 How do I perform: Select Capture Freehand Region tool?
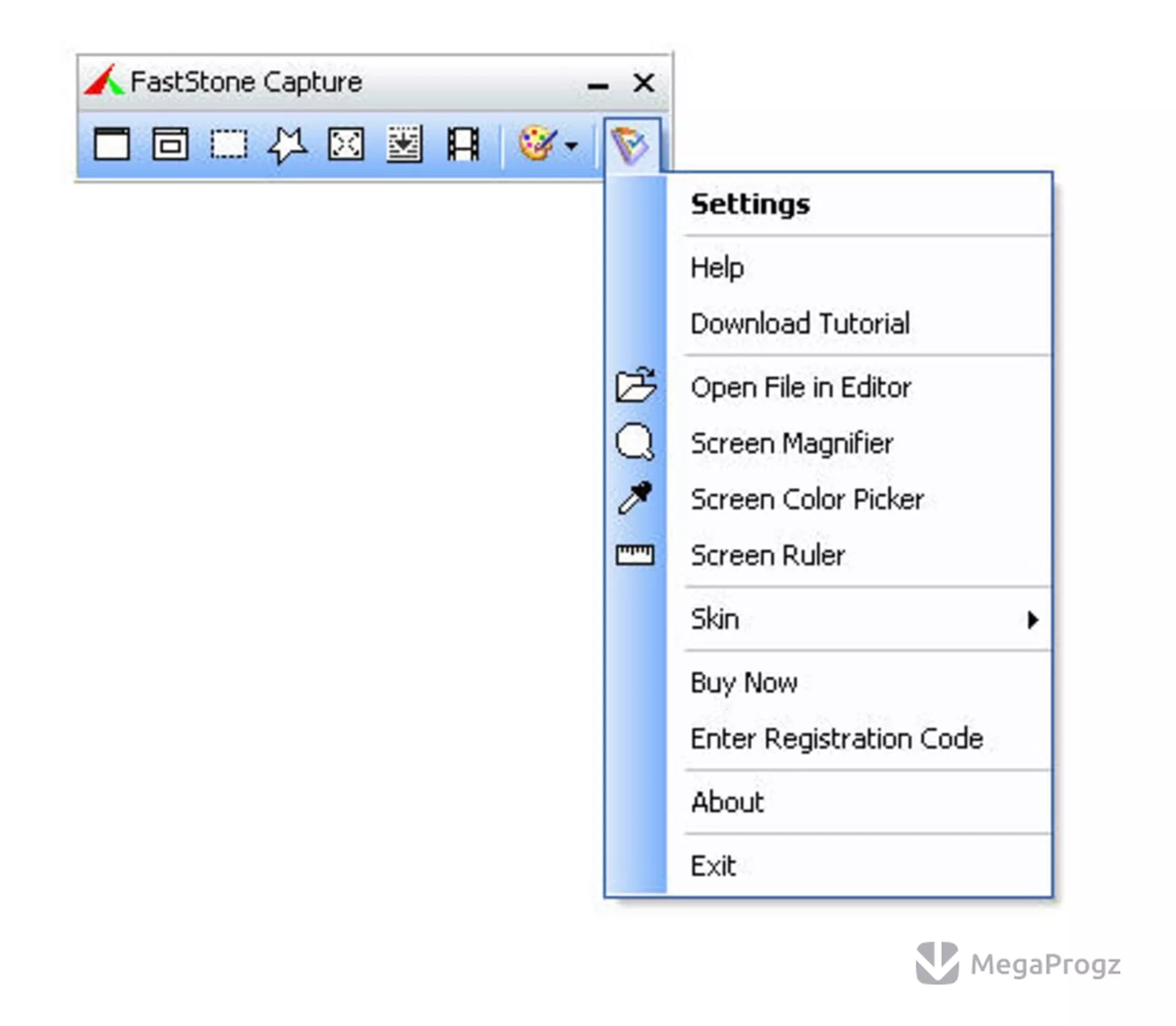pos(287,145)
